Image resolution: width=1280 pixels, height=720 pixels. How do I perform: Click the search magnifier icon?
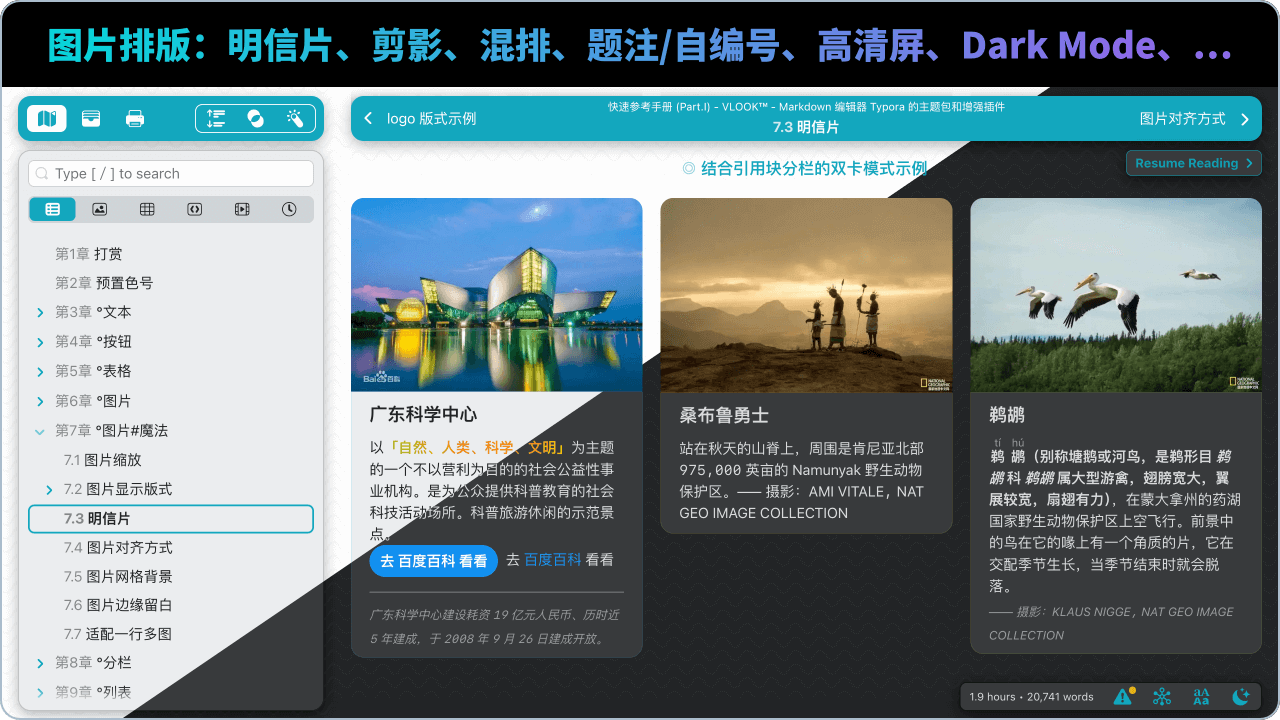point(42,174)
